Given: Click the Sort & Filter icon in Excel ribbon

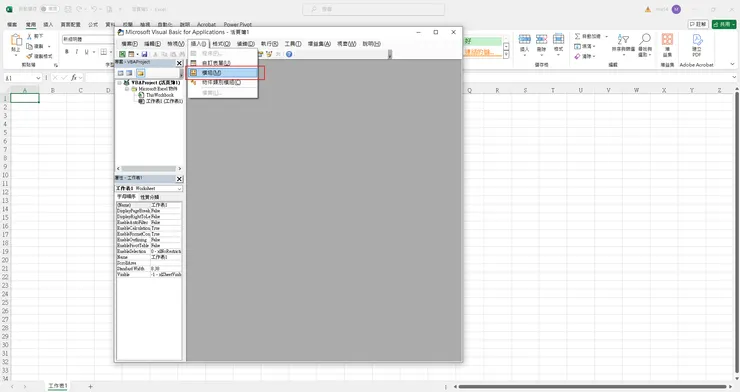Looking at the screenshot, I should pyautogui.click(x=623, y=39).
